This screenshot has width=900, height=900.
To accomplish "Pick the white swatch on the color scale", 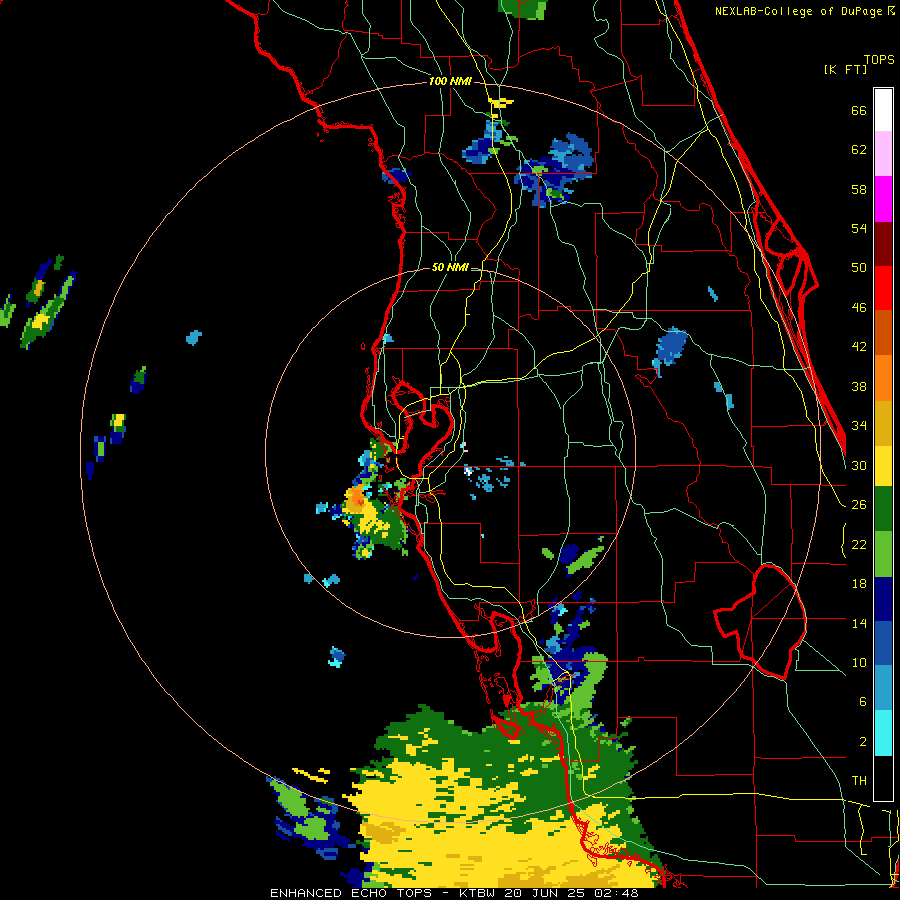I will click(x=883, y=110).
